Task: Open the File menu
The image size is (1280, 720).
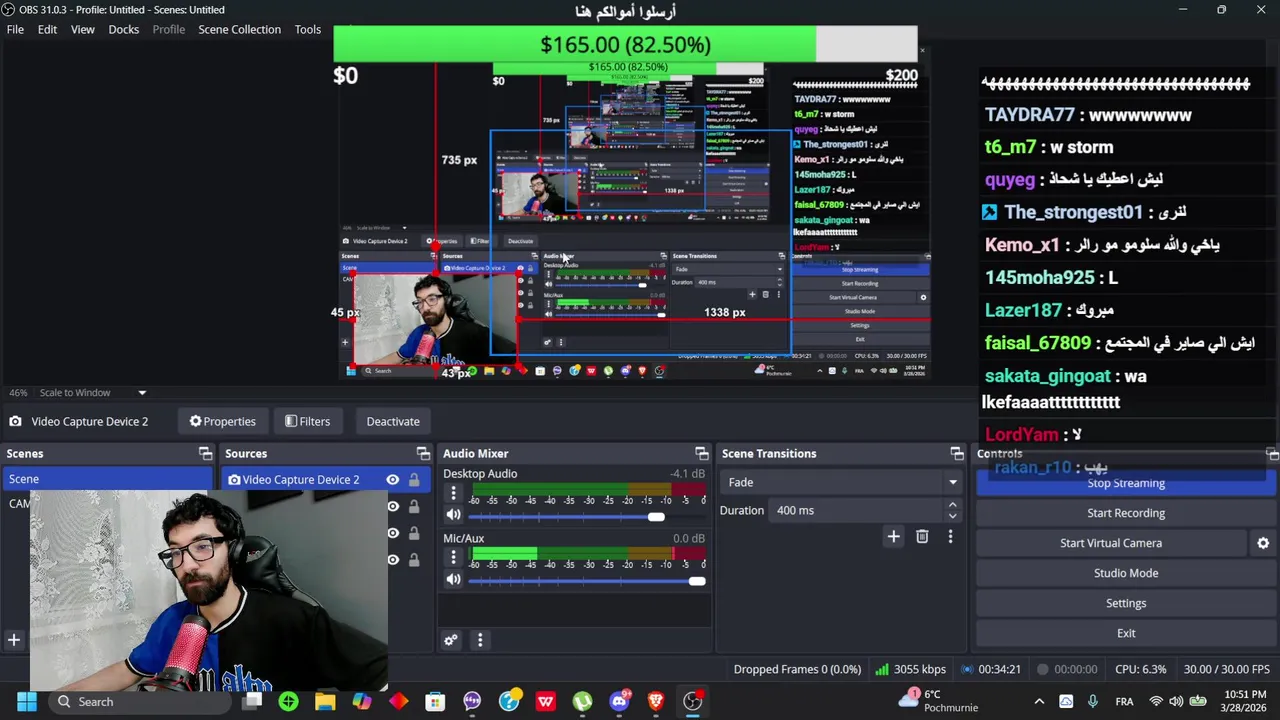Action: point(15,29)
